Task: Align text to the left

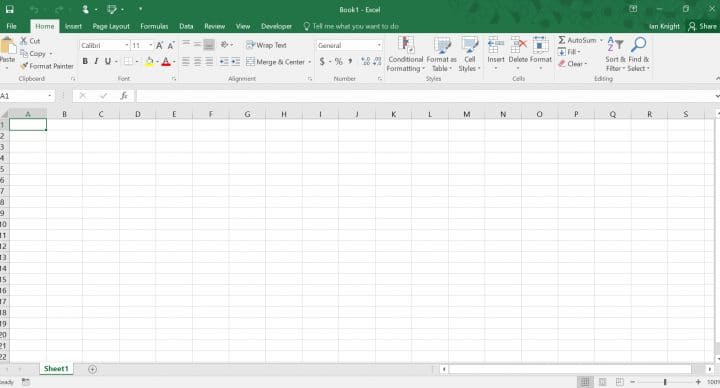Action: click(186, 61)
